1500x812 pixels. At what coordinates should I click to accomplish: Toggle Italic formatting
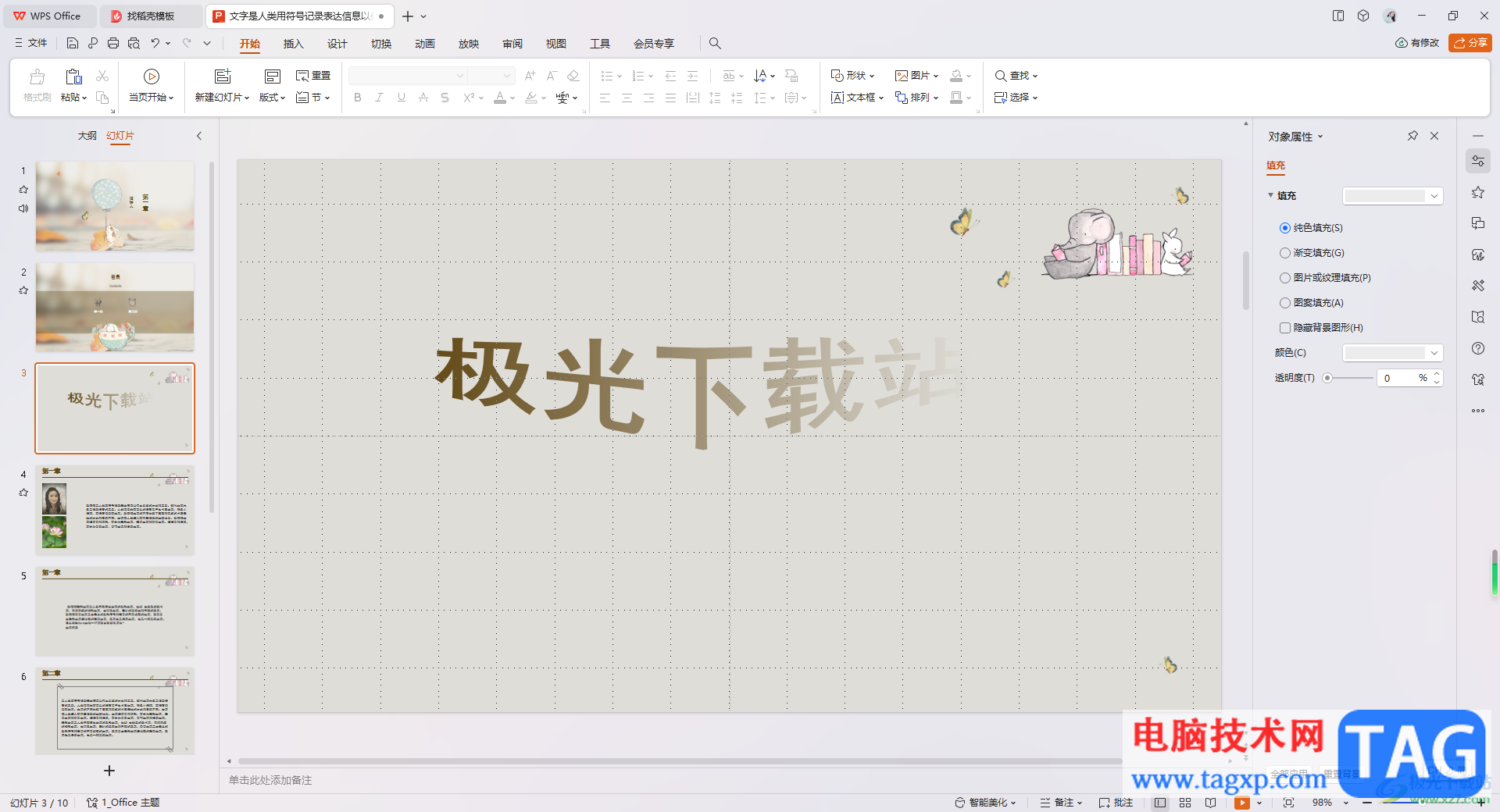379,98
